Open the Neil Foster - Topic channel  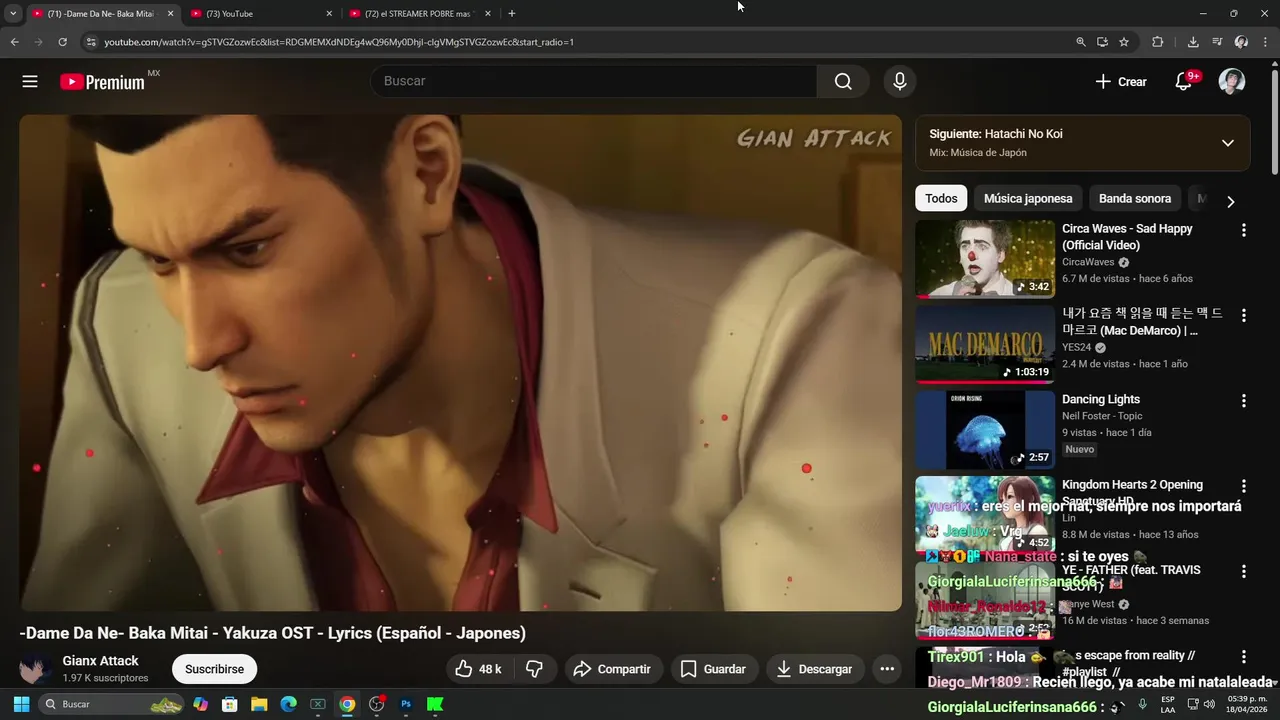(x=1102, y=416)
